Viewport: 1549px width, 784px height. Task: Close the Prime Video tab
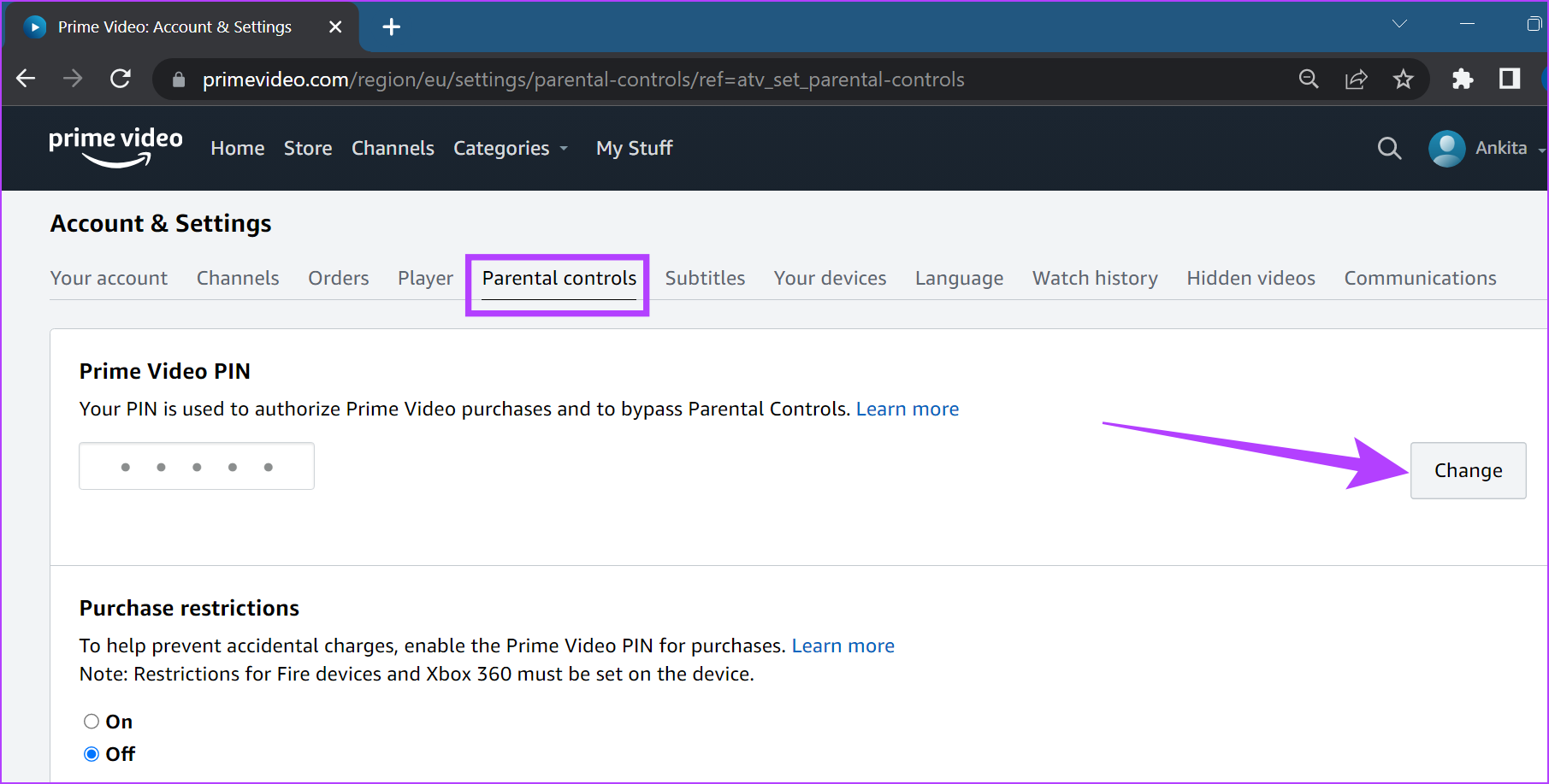pyautogui.click(x=335, y=27)
